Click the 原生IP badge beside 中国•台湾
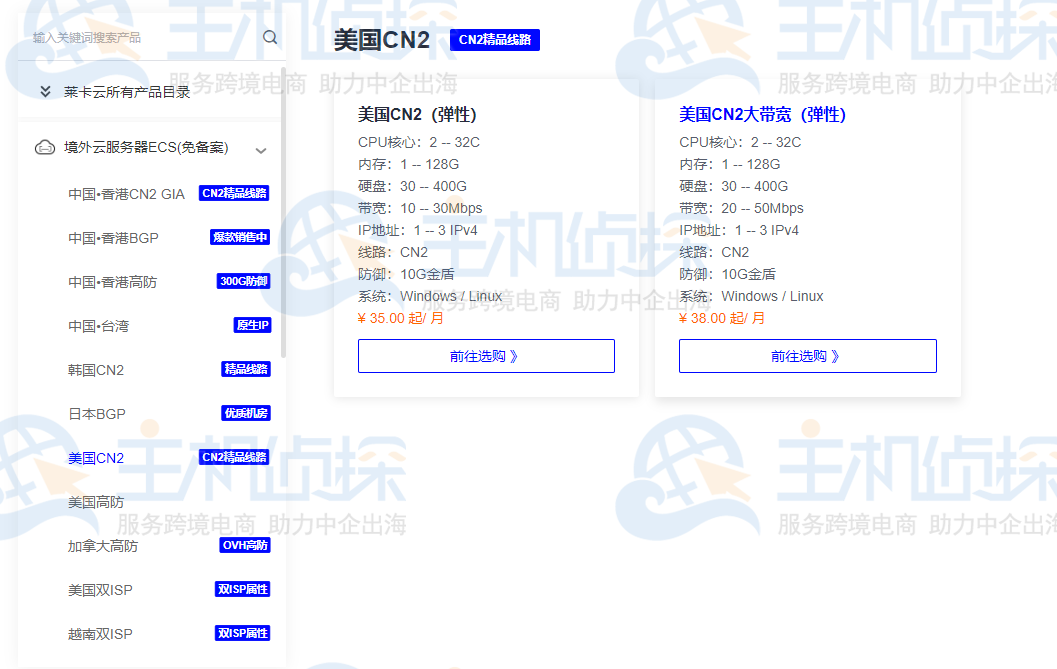The height and width of the screenshot is (669, 1057). pos(251,325)
